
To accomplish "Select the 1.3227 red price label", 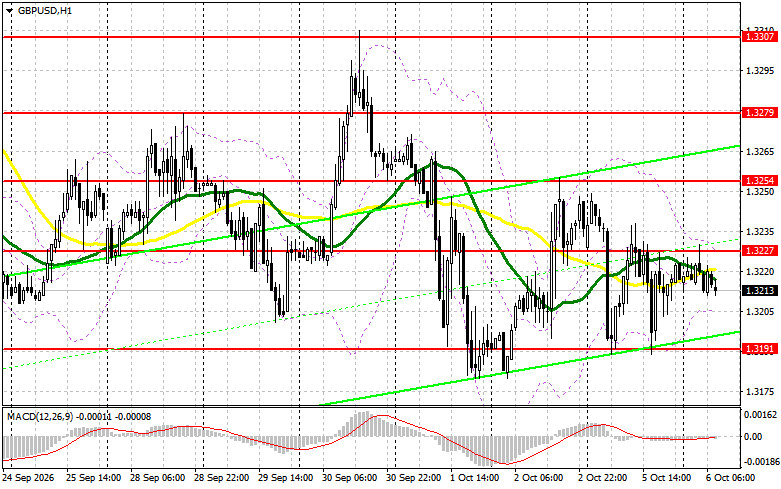I will [760, 251].
